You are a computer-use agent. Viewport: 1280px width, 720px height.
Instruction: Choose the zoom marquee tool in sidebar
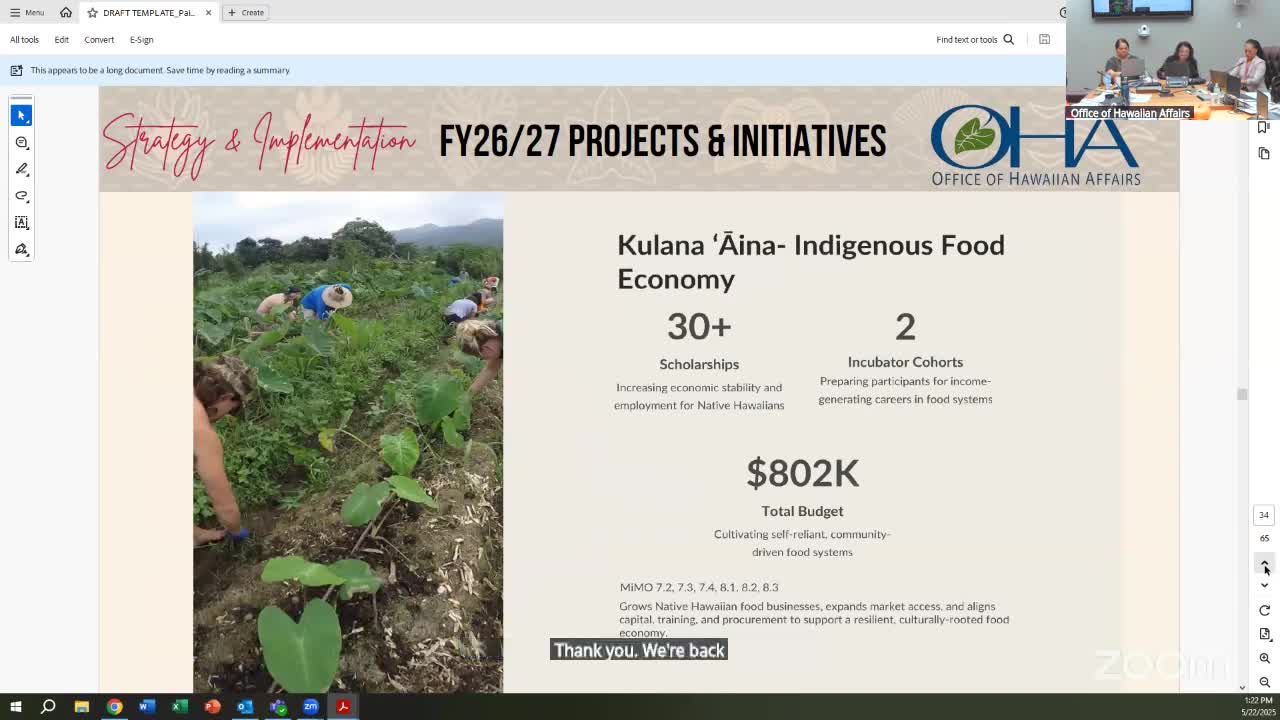(21, 142)
